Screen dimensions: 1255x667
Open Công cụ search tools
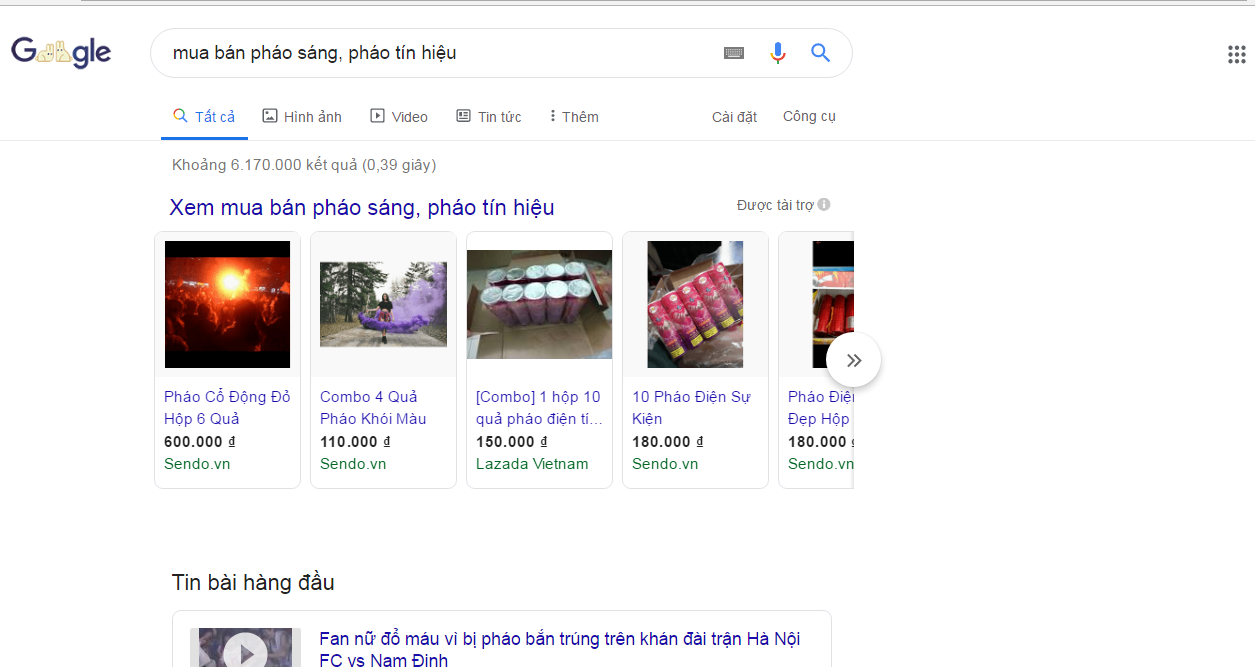click(x=809, y=117)
